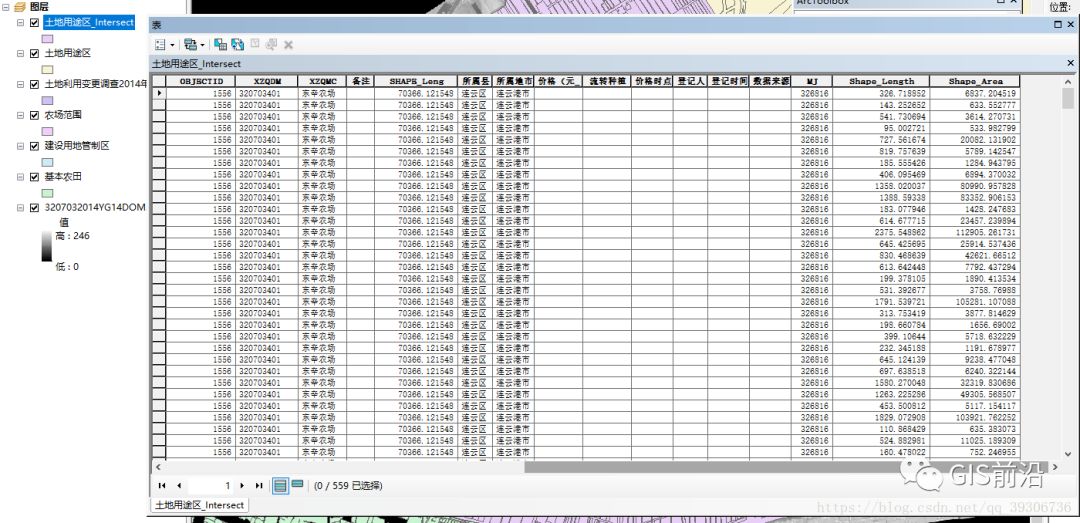
Task: Click the 土地用途区_Intersect layer symbol swatch
Action: 48,39
